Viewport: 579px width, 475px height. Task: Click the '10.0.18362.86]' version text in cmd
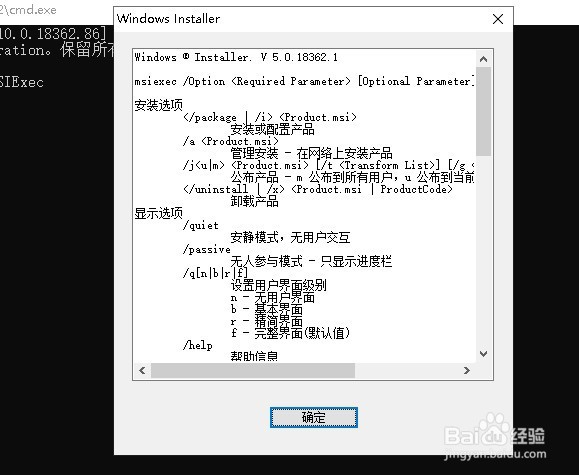tap(53, 34)
